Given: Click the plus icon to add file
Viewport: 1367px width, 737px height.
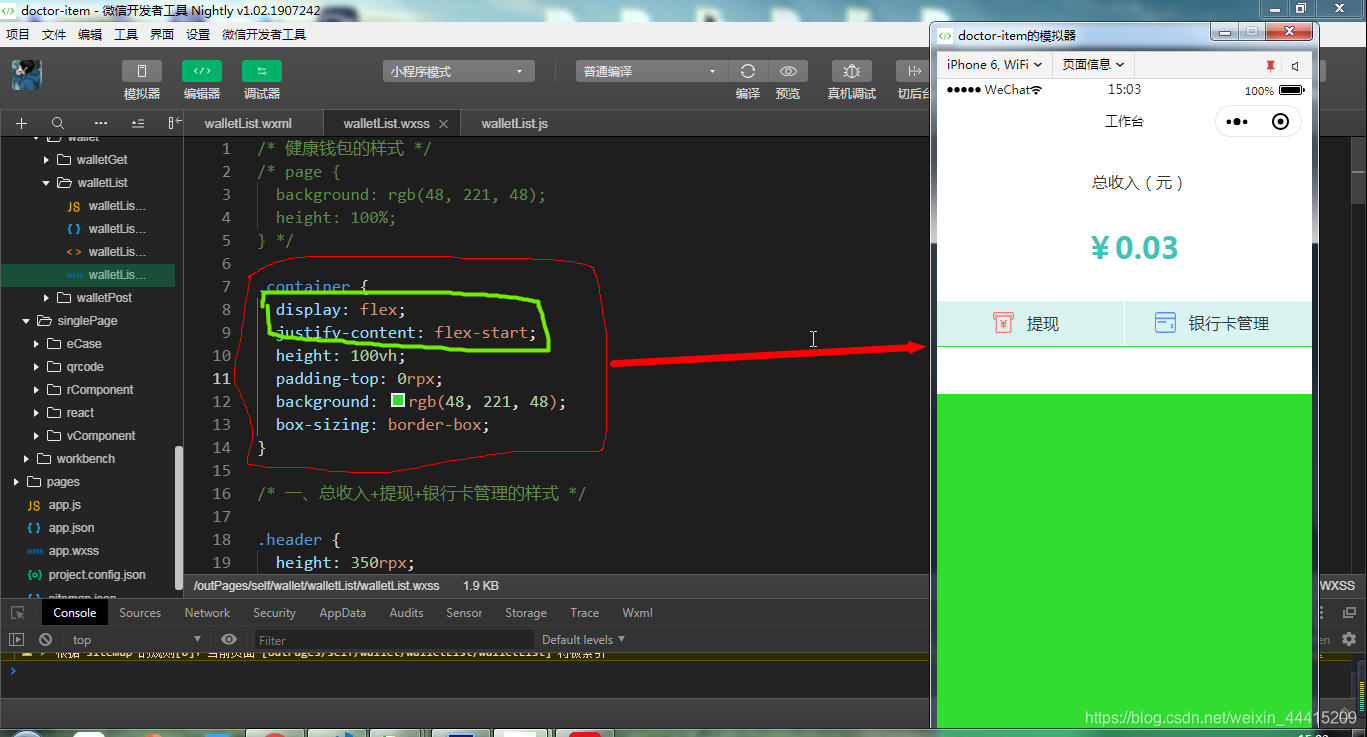Looking at the screenshot, I should point(21,123).
